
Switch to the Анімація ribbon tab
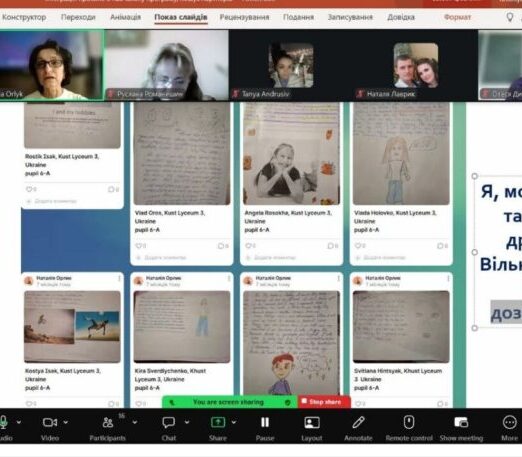[x=126, y=17]
